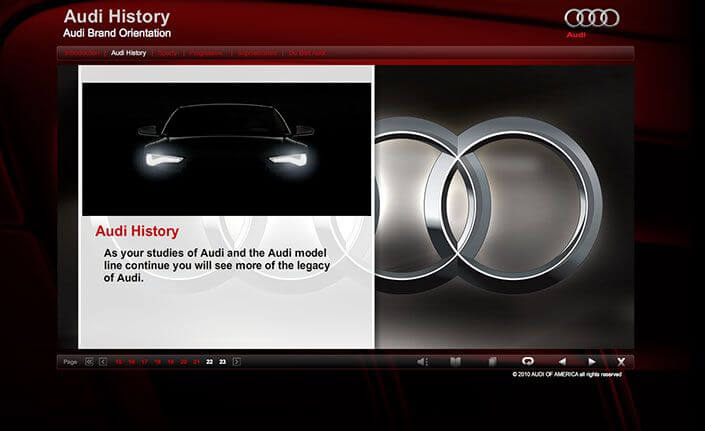Image resolution: width=705 pixels, height=431 pixels.
Task: Jump to first page with double-arrow button
Action: [x=89, y=361]
